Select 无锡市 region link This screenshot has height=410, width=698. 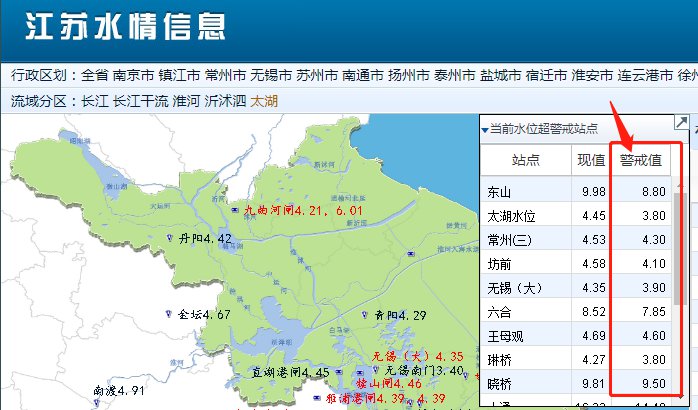coord(271,75)
